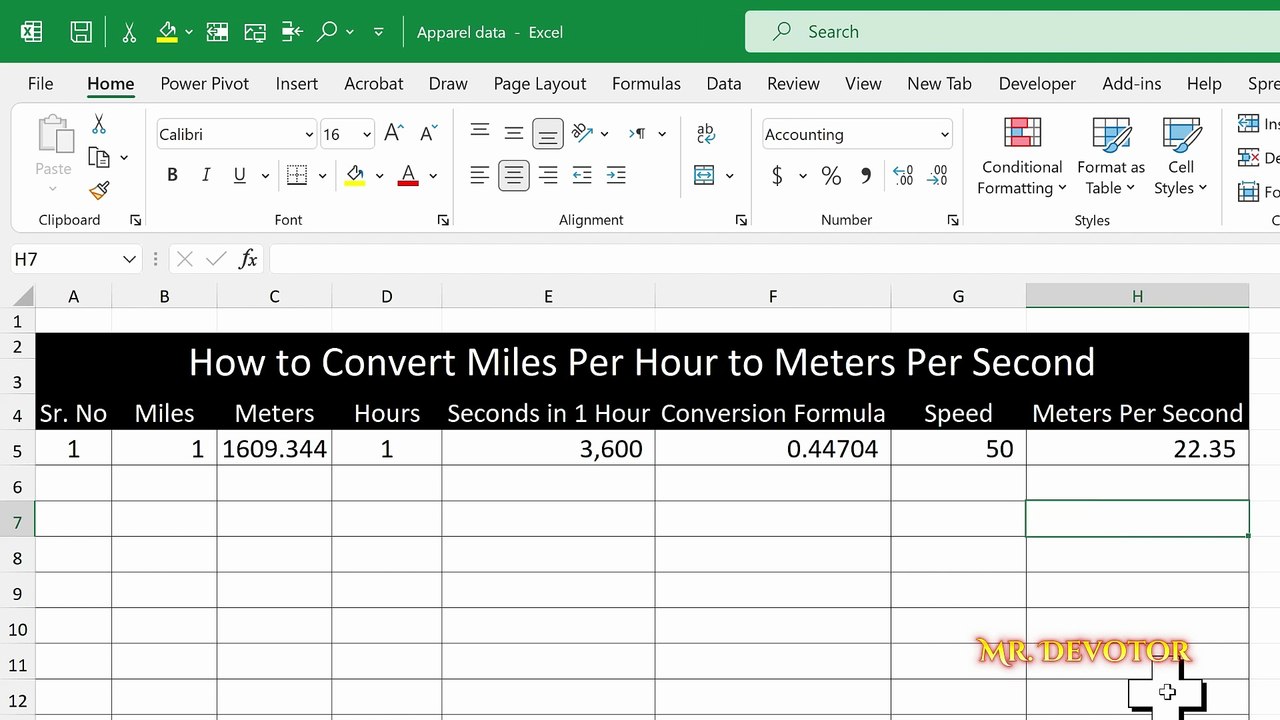This screenshot has width=1280, height=720.
Task: Toggle Align Left button
Action: 480,176
